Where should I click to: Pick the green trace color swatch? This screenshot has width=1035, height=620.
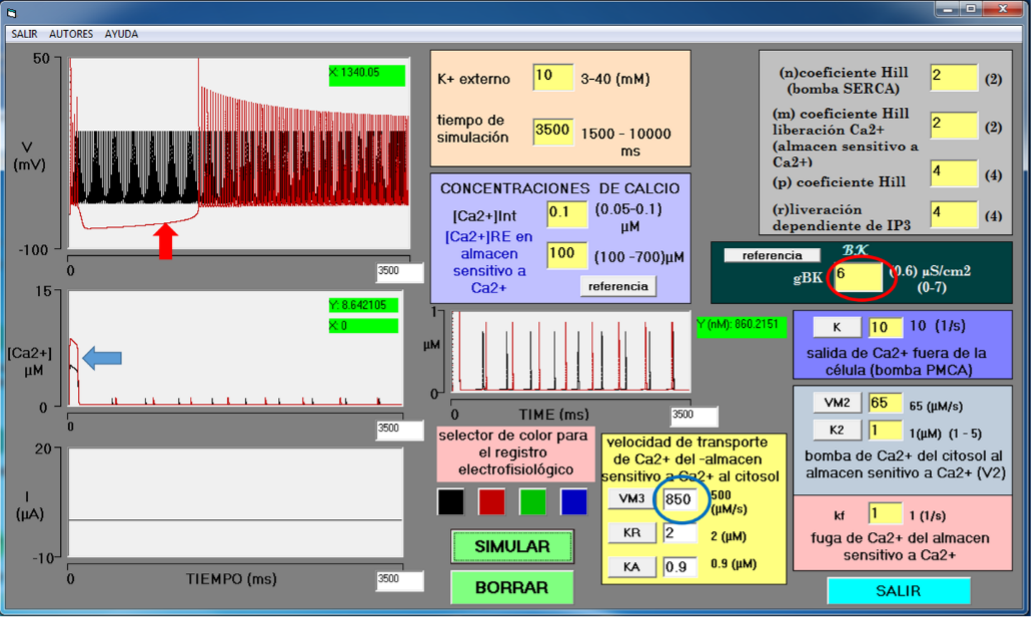pyautogui.click(x=532, y=502)
